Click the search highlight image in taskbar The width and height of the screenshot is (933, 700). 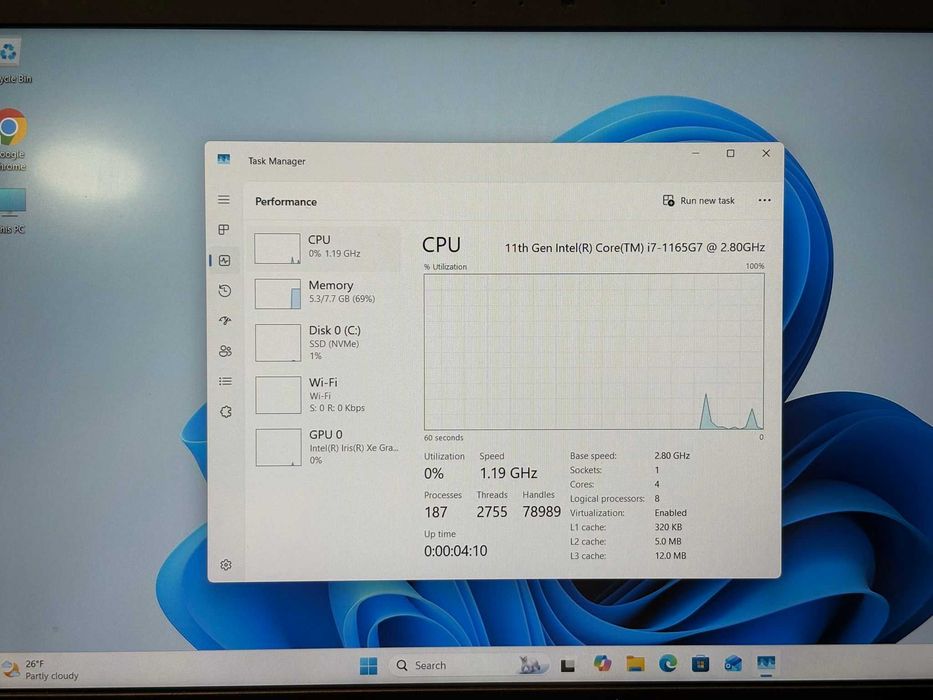point(531,665)
